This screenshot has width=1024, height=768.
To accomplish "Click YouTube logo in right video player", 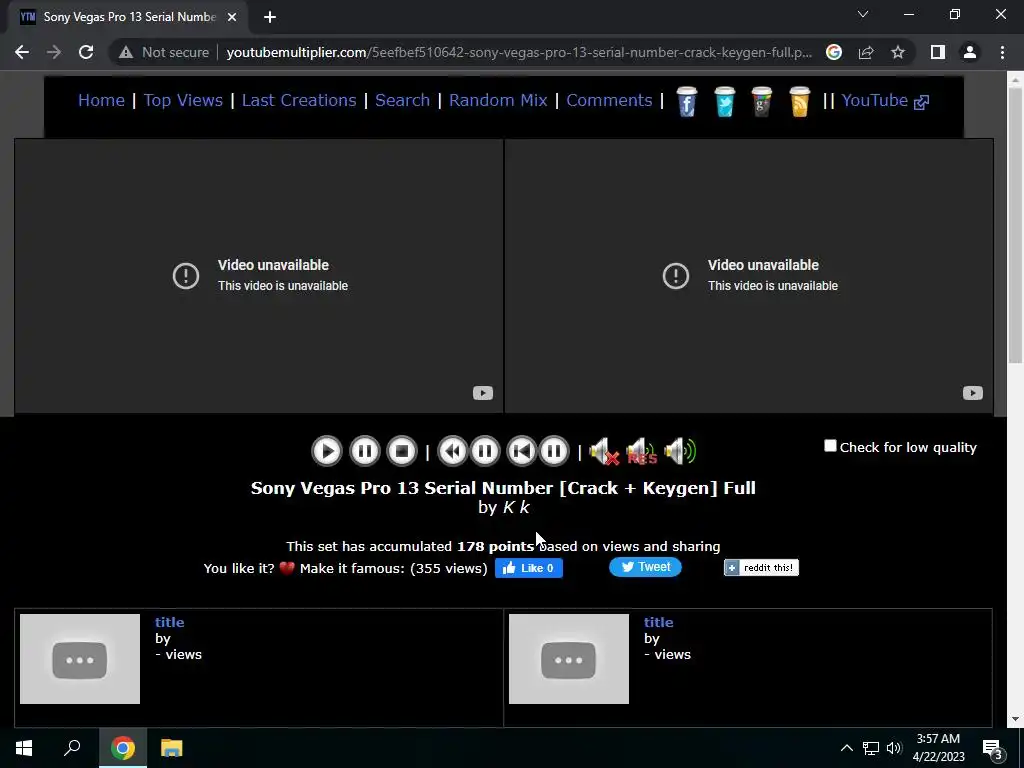I will [972, 393].
